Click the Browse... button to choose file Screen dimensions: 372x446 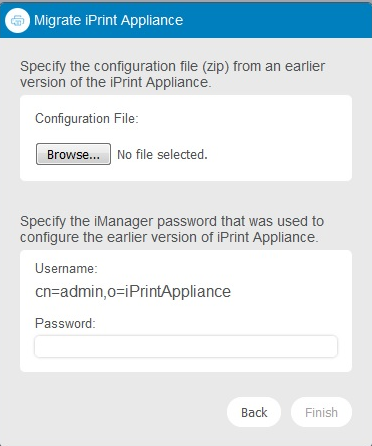73,154
